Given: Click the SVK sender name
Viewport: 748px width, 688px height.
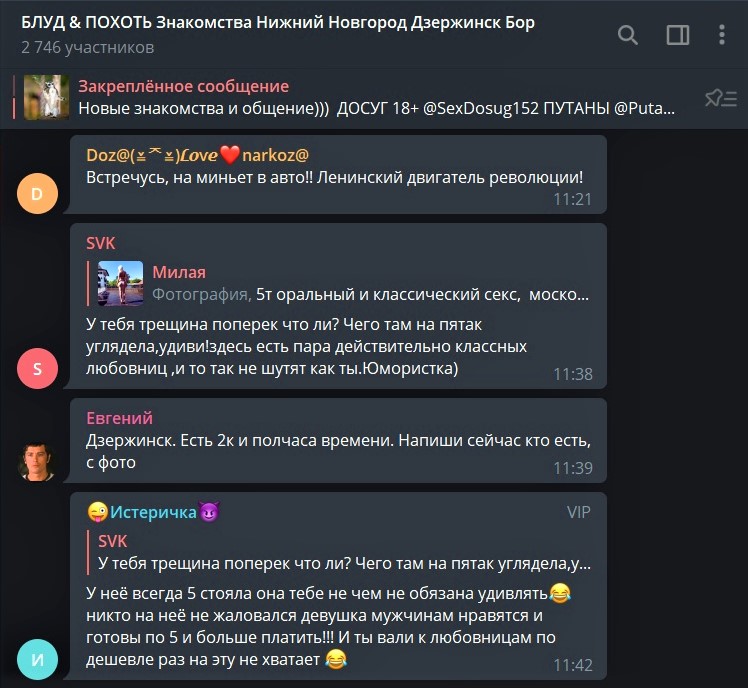Looking at the screenshot, I should point(101,243).
